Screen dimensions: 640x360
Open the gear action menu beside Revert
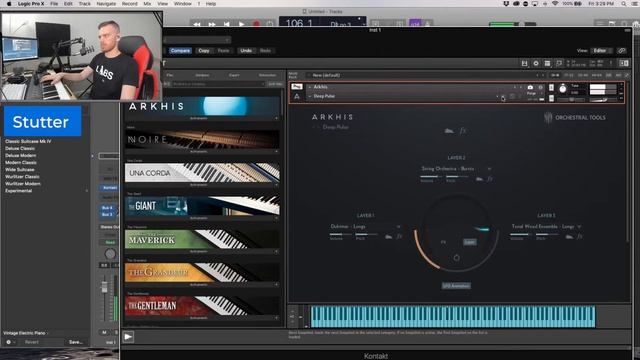click(10, 342)
